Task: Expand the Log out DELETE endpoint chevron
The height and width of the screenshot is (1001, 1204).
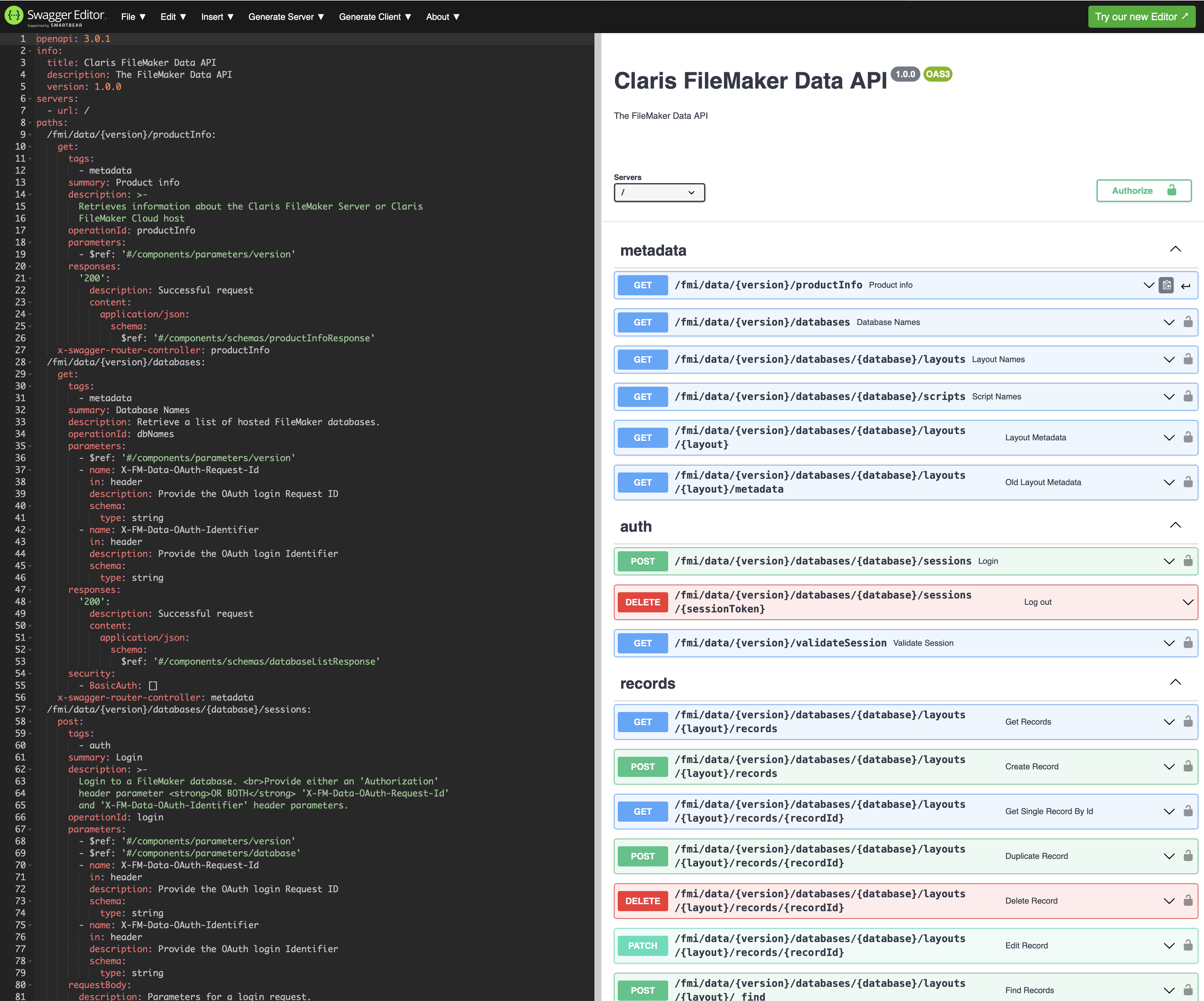Action: pos(1187,602)
